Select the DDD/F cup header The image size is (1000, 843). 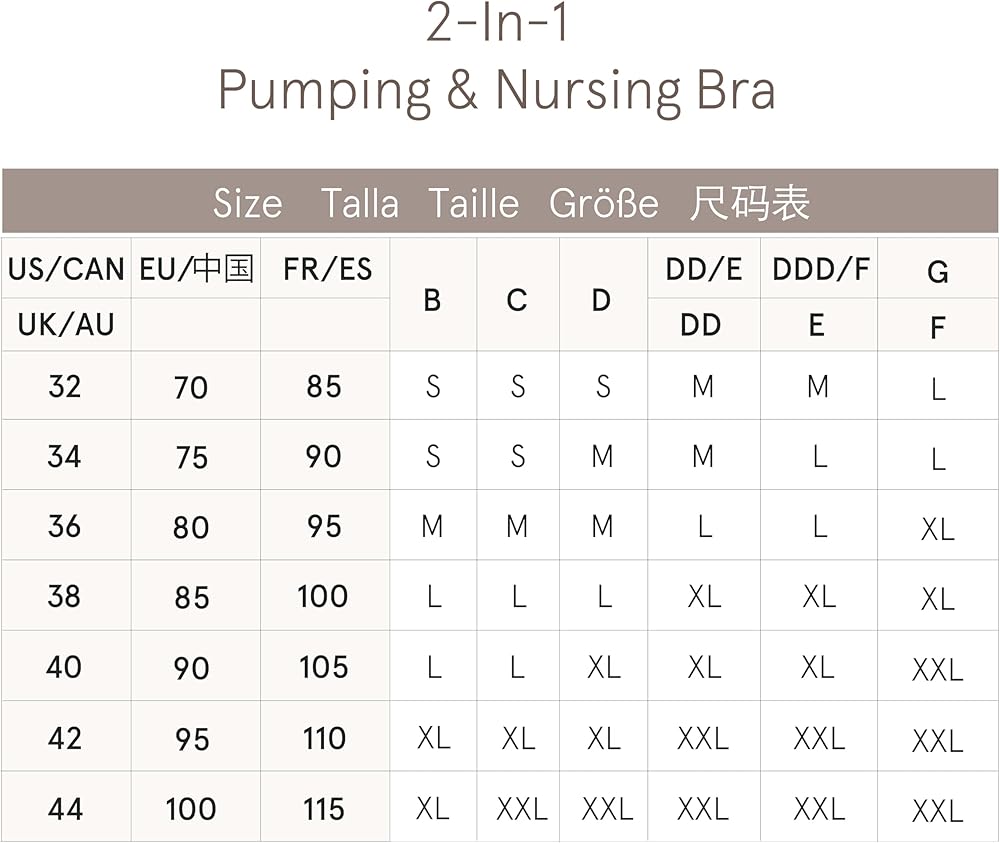coord(820,269)
